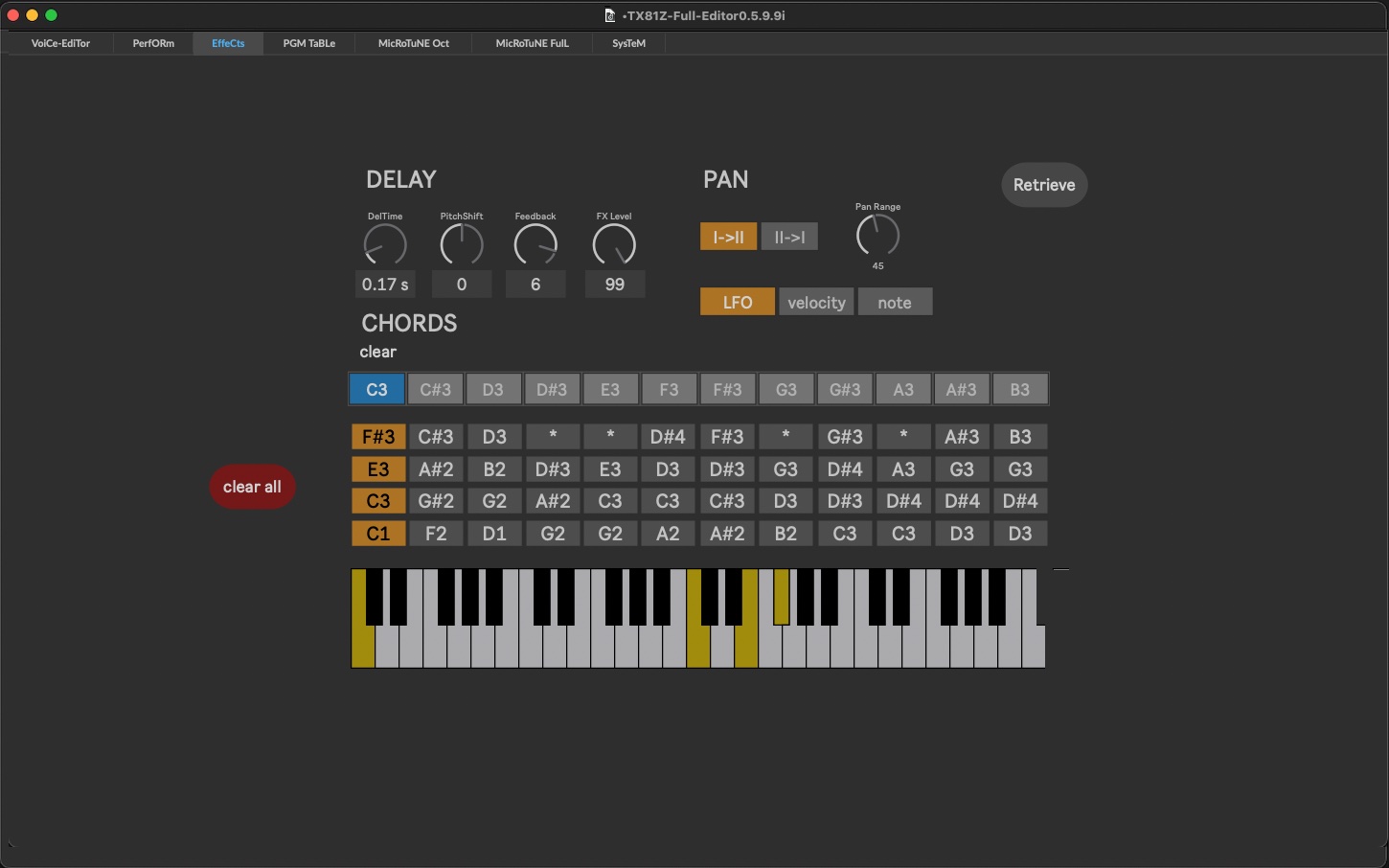The height and width of the screenshot is (868, 1389).
Task: Select the G3 chord root key
Action: point(786,390)
